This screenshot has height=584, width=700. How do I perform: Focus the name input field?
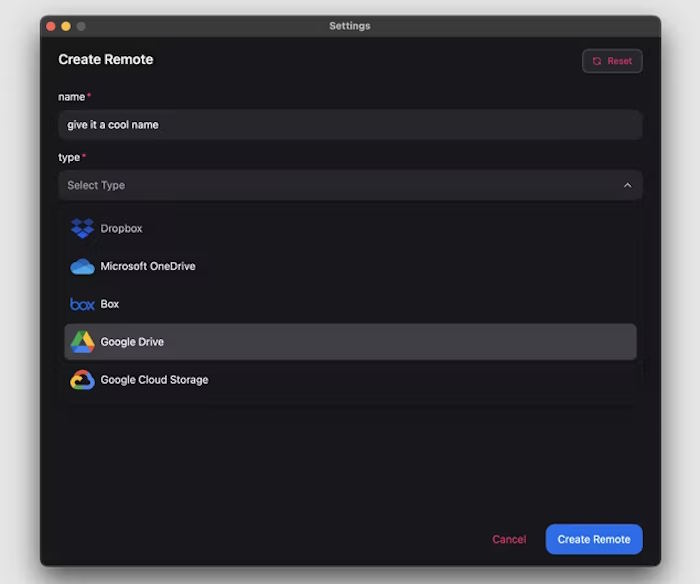point(350,125)
